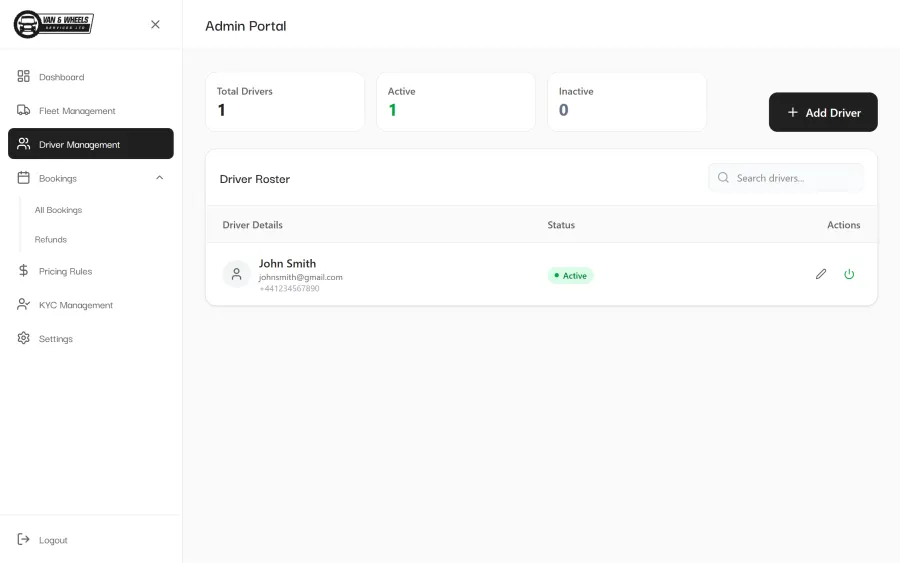Focus the Search drivers field

[x=786, y=178]
